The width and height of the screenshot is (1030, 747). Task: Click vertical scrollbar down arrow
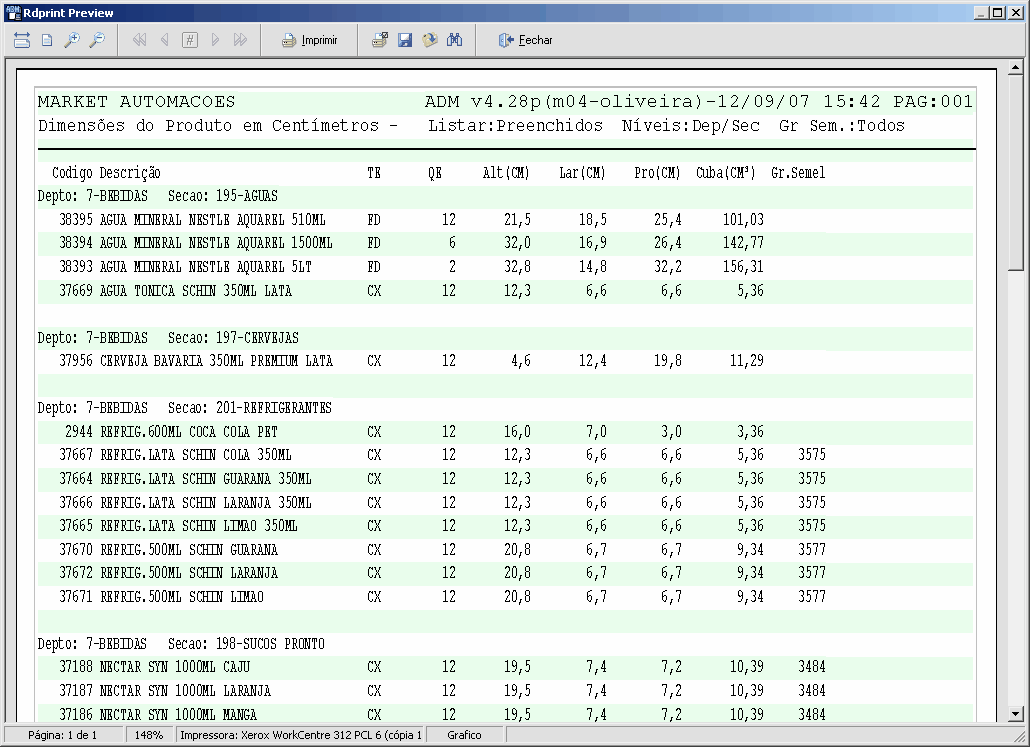coord(1016,713)
